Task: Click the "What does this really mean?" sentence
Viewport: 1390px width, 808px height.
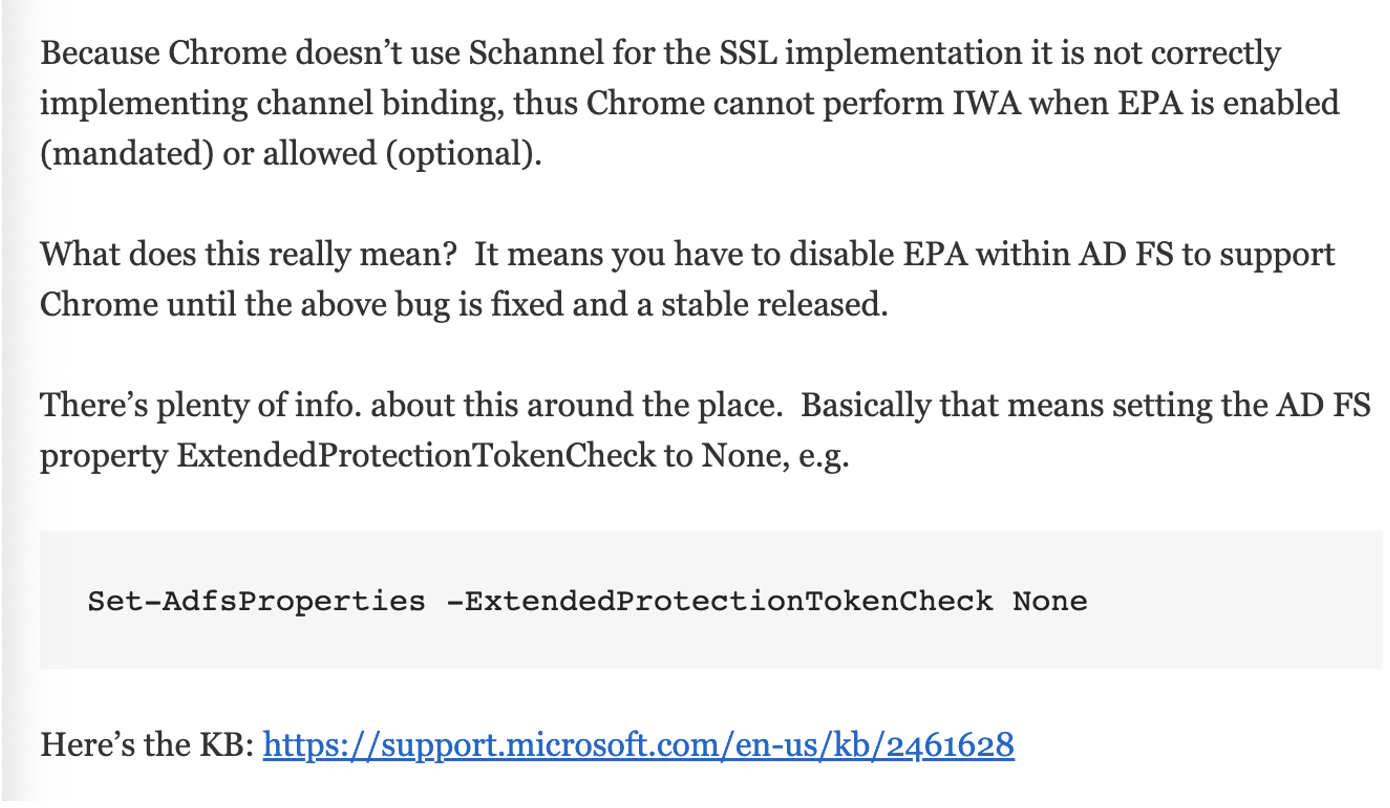Action: pyautogui.click(x=249, y=254)
